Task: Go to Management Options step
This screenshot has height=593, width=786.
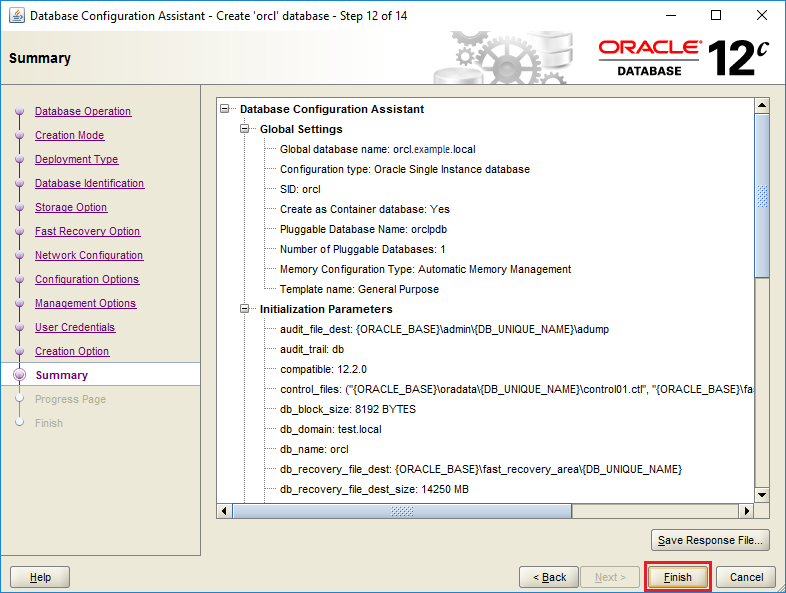Action: tap(85, 304)
